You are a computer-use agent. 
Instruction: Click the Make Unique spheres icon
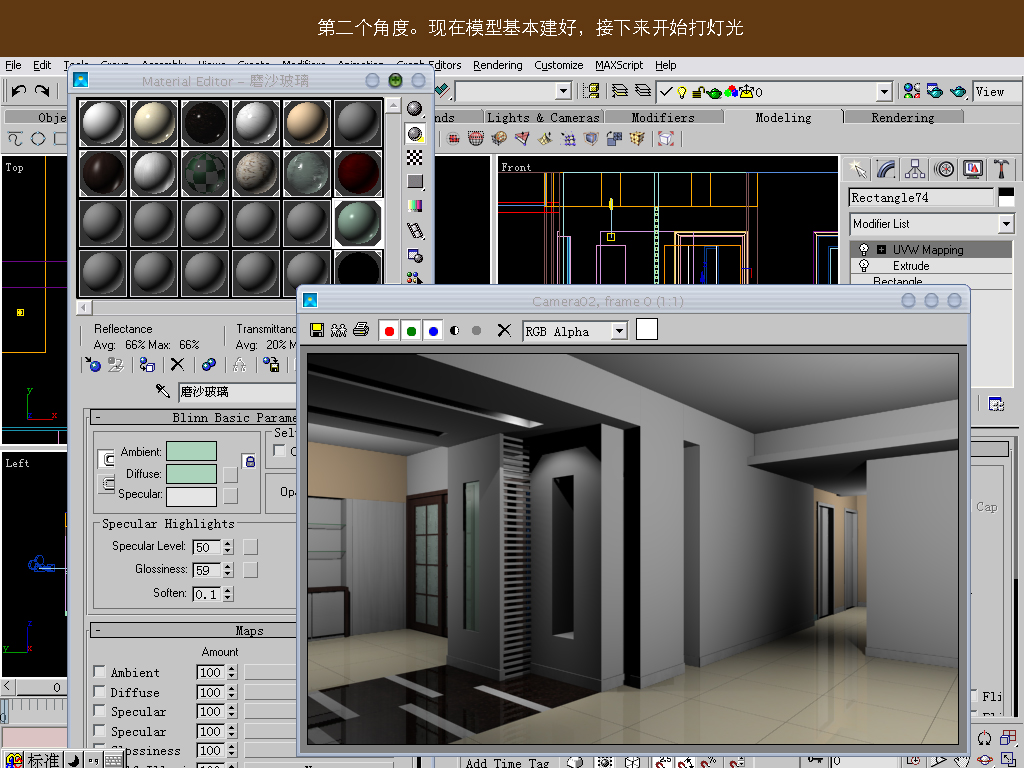[x=209, y=364]
